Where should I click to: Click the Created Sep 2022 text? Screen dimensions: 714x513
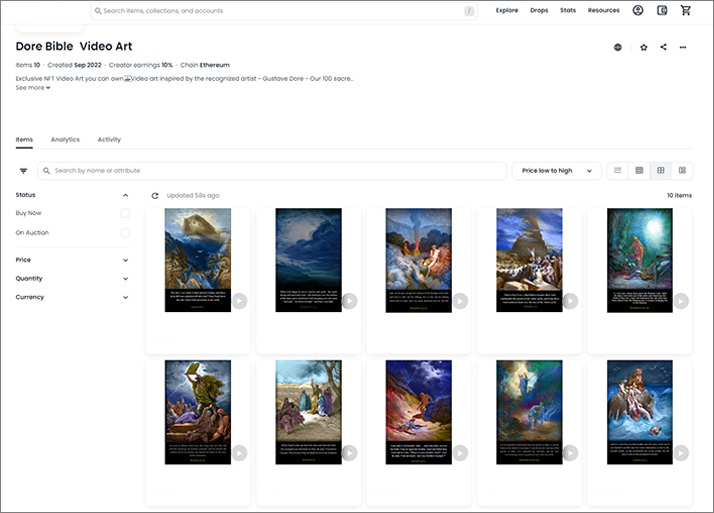pos(74,65)
